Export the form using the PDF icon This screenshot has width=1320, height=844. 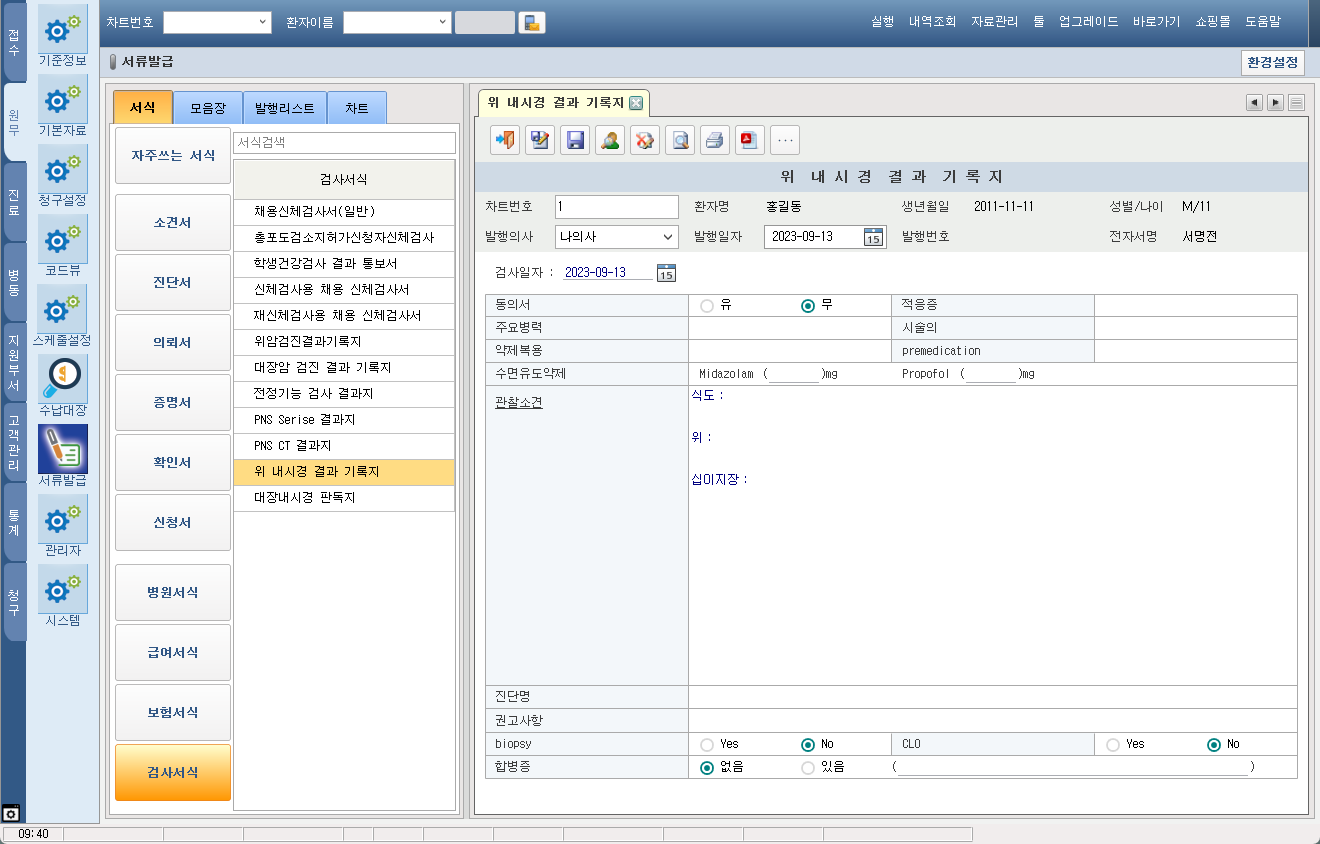[749, 141]
